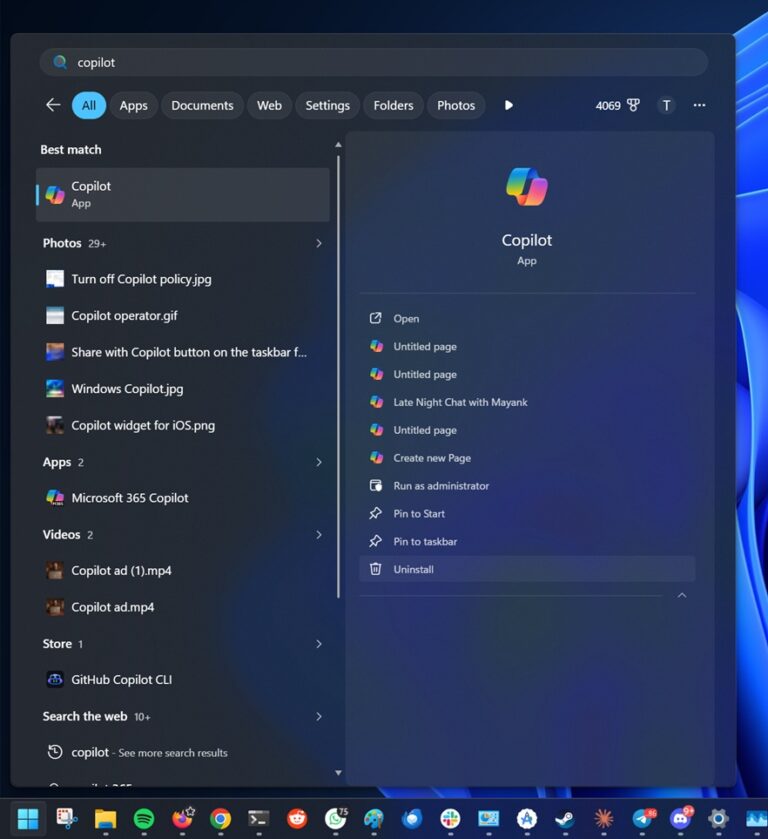Open Copilot ad.mp4 video

pos(183,607)
